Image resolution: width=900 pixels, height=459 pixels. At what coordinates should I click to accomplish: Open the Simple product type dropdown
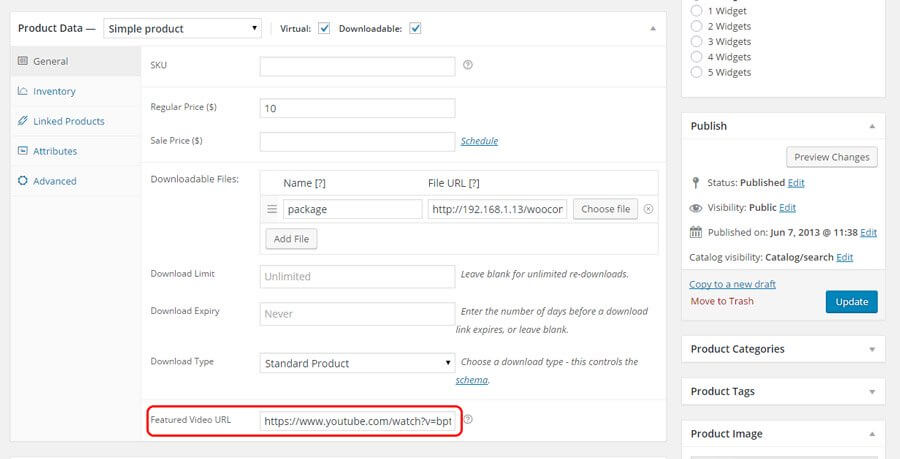(183, 29)
